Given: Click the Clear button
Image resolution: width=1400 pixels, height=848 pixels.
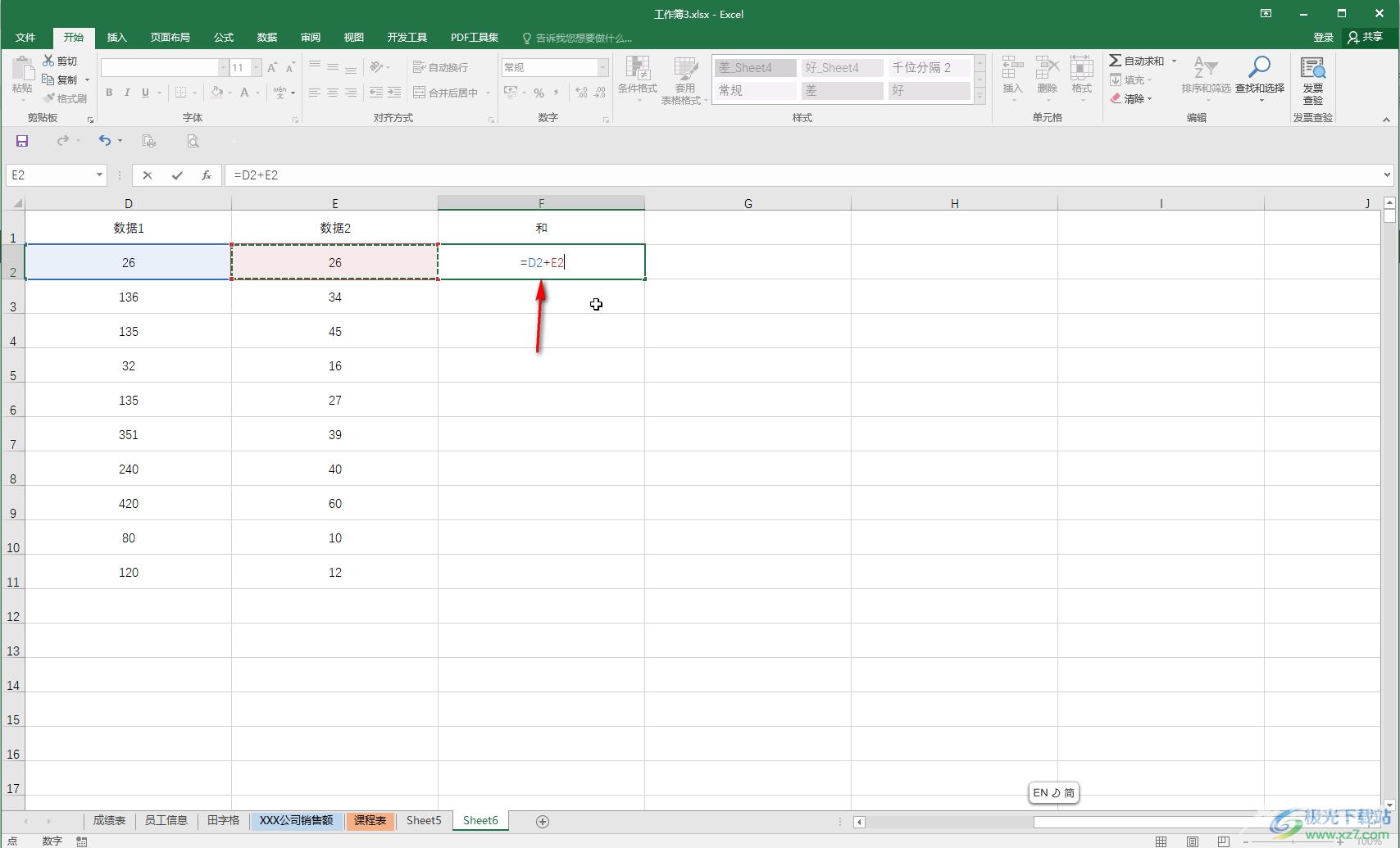Looking at the screenshot, I should (1131, 98).
